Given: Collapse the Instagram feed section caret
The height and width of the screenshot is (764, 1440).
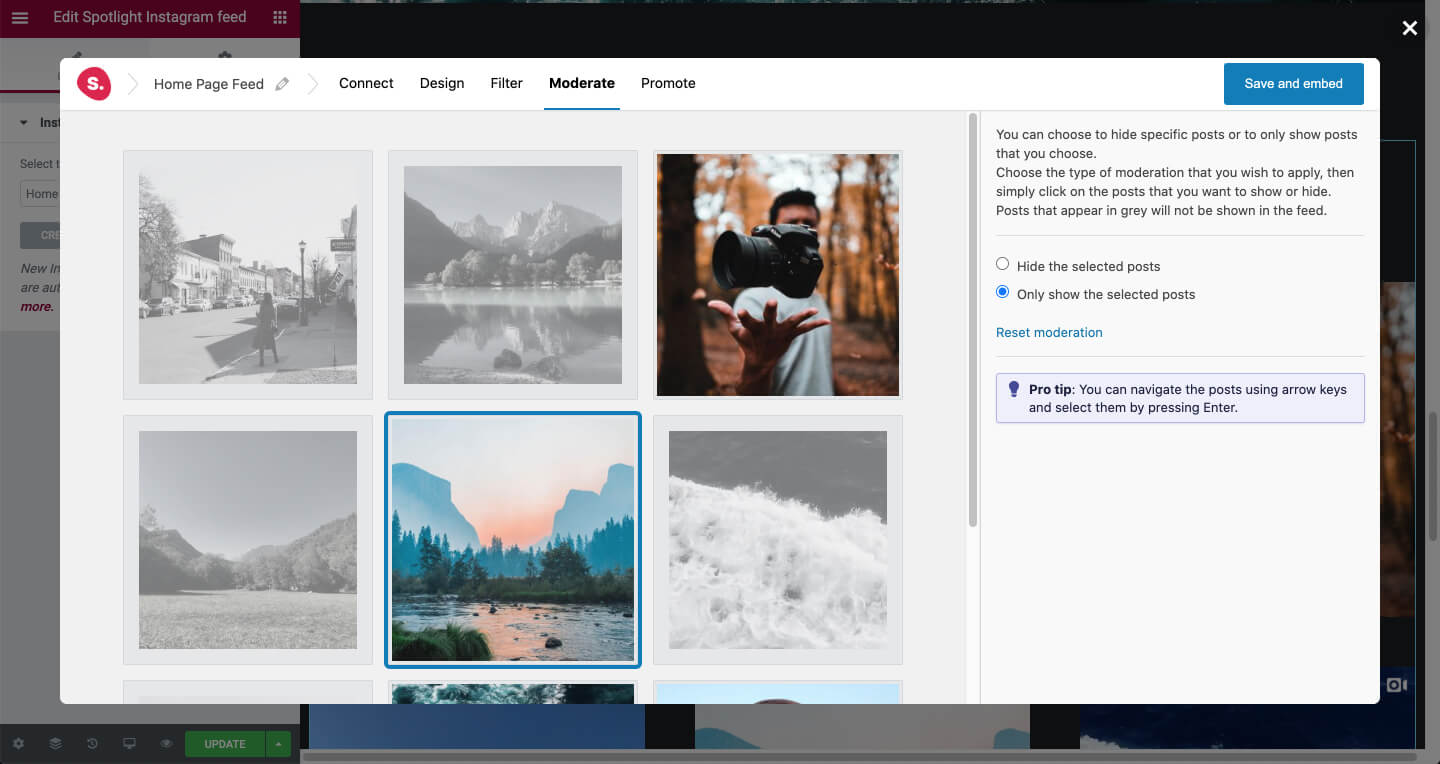Looking at the screenshot, I should [x=24, y=123].
